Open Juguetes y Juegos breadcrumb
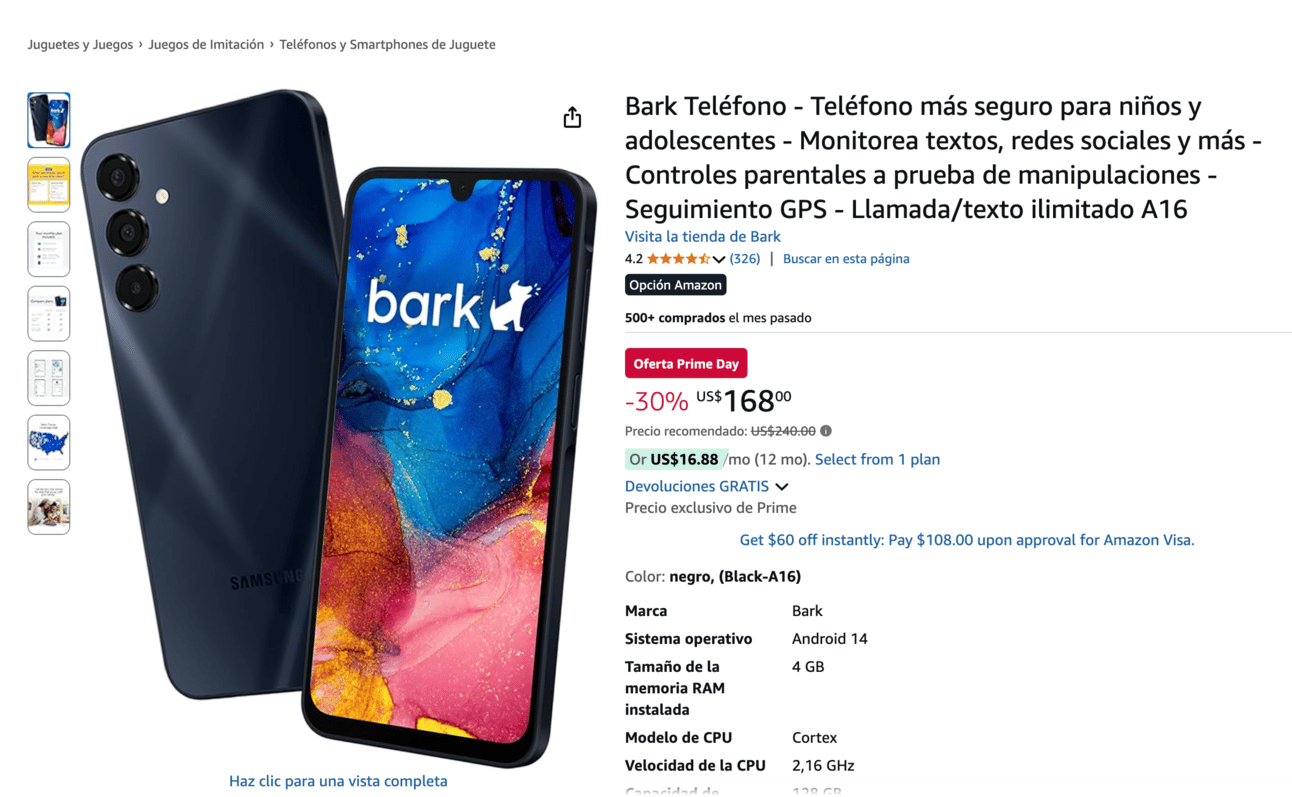Image resolution: width=1292 pixels, height=797 pixels. [80, 44]
